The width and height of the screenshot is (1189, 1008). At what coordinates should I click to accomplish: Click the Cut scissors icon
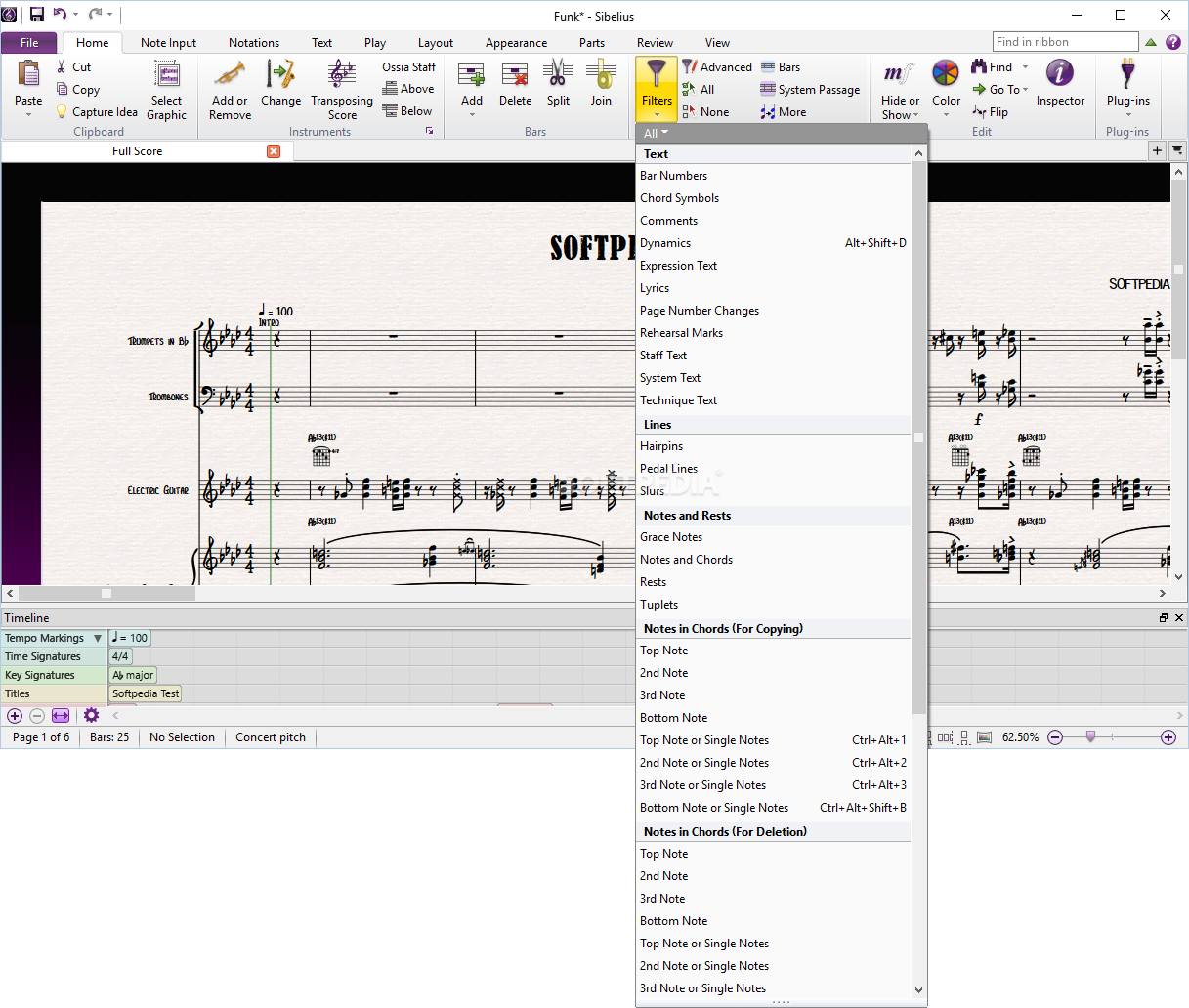[x=62, y=67]
